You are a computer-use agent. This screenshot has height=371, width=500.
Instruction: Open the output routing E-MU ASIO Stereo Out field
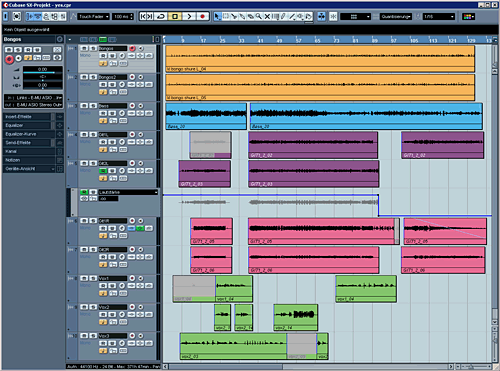[33, 105]
